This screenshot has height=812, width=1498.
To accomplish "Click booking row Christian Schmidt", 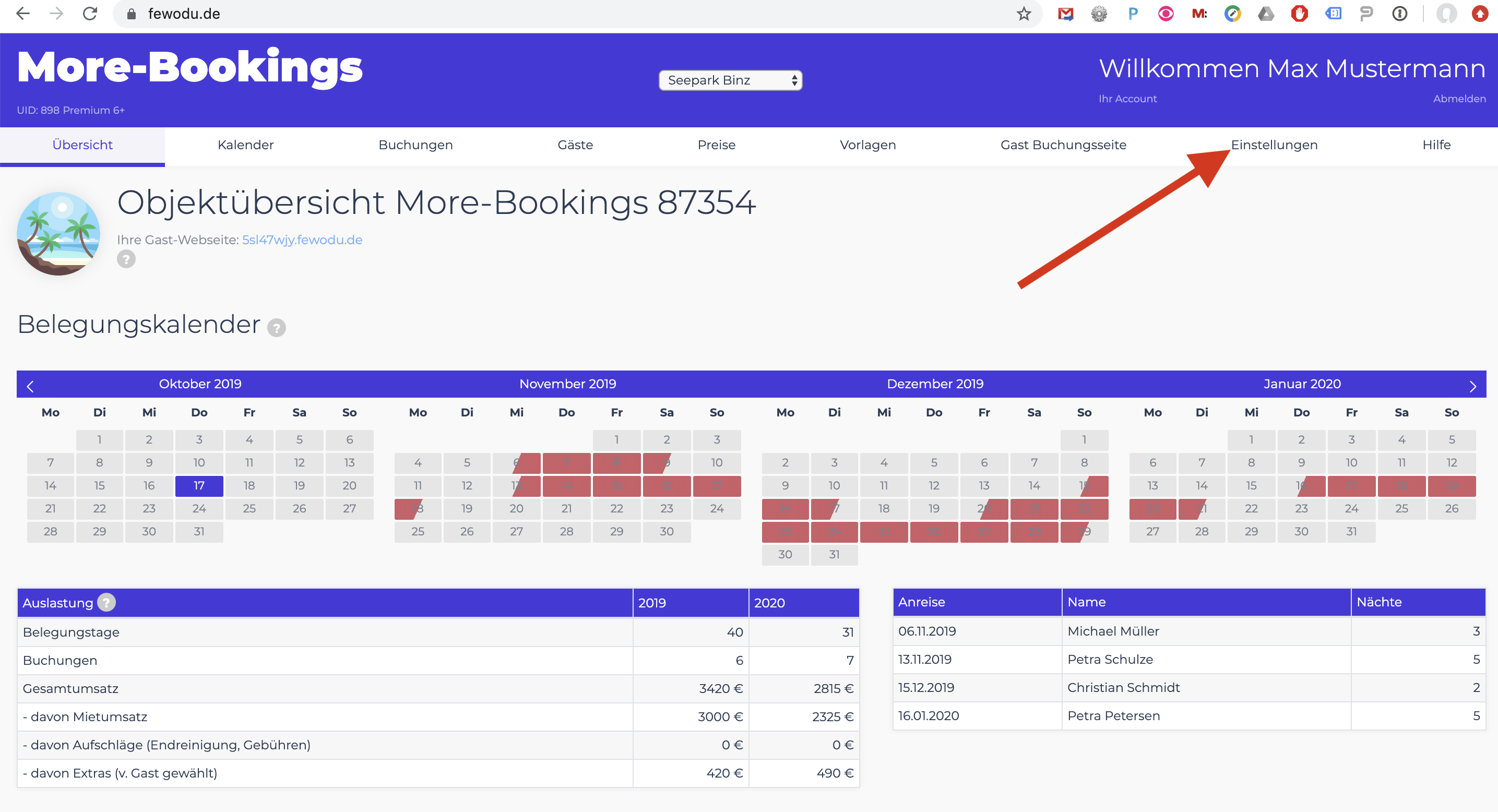I will coord(1188,687).
